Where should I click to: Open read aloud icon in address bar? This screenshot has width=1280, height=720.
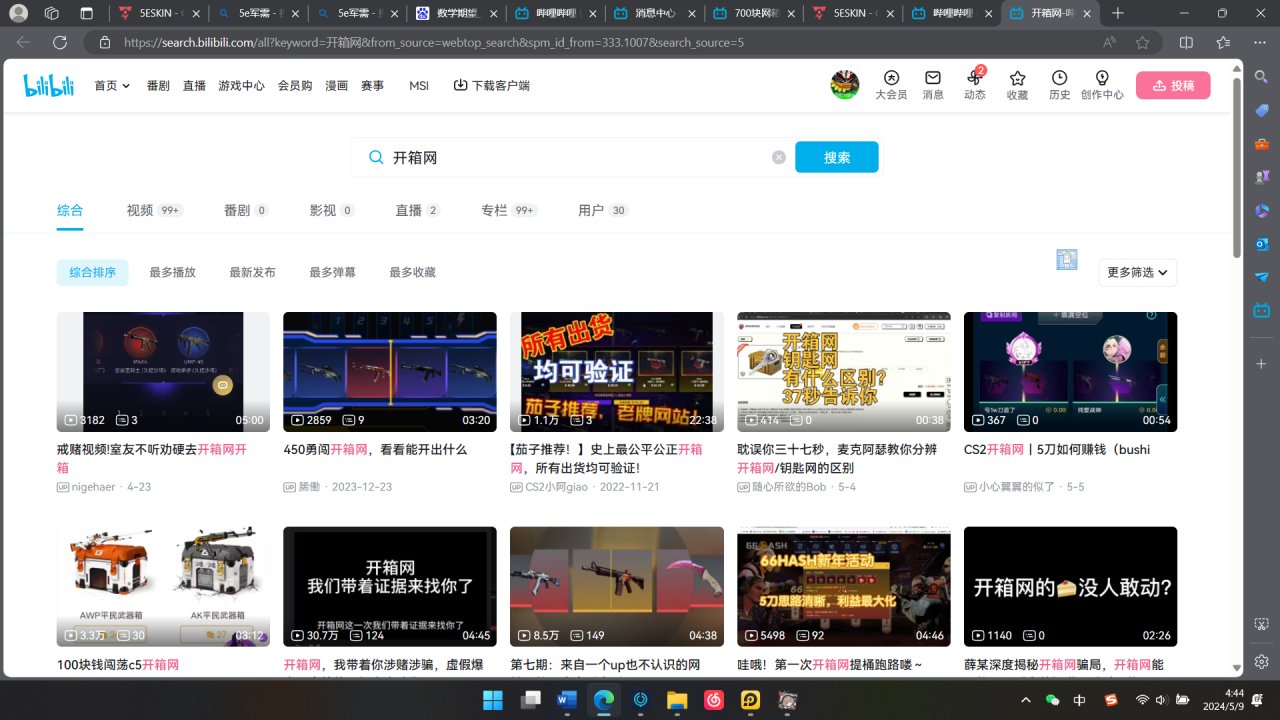coord(1109,43)
